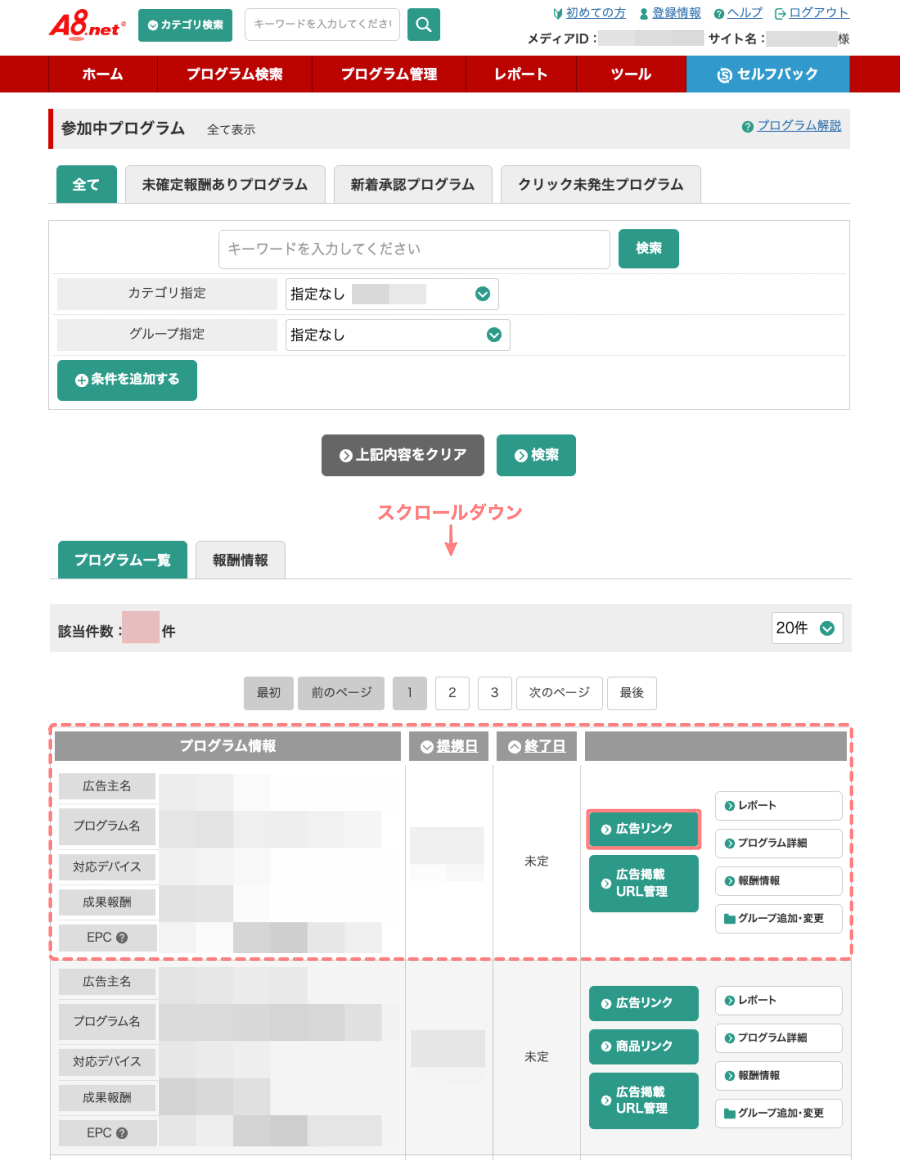
Task: Click the magnifier search icon button
Action: point(423,25)
